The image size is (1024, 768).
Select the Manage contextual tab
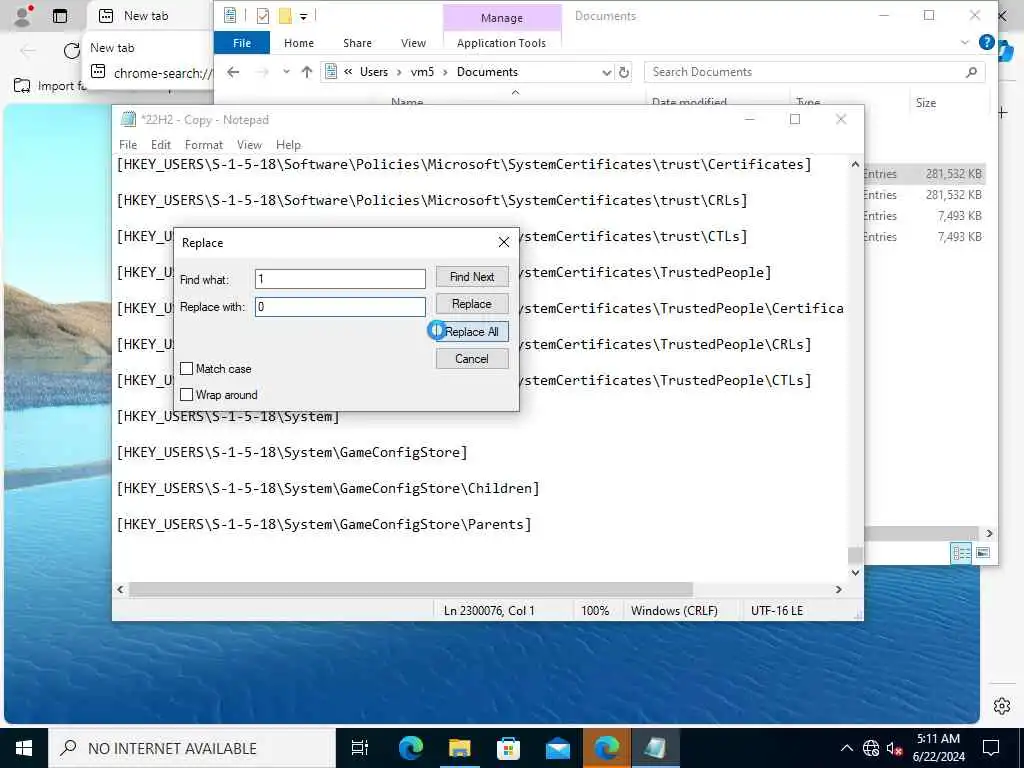coord(502,18)
